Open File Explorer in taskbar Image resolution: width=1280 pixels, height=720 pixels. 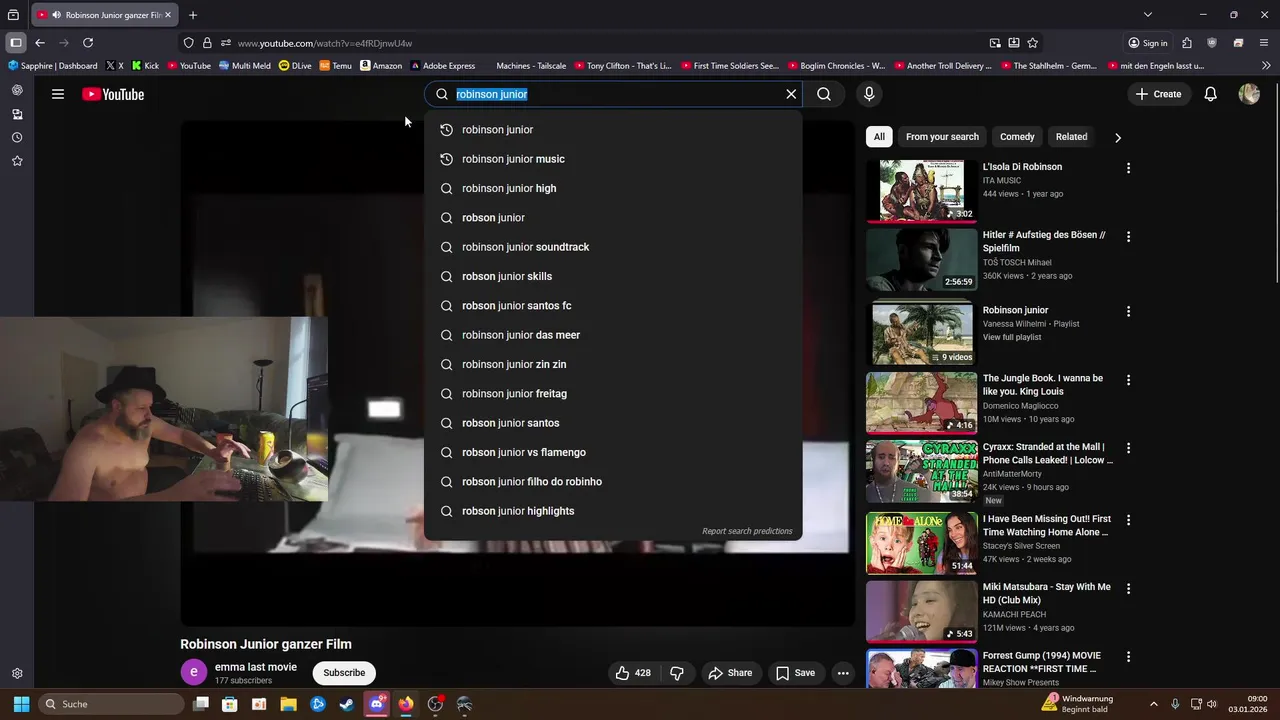(288, 704)
